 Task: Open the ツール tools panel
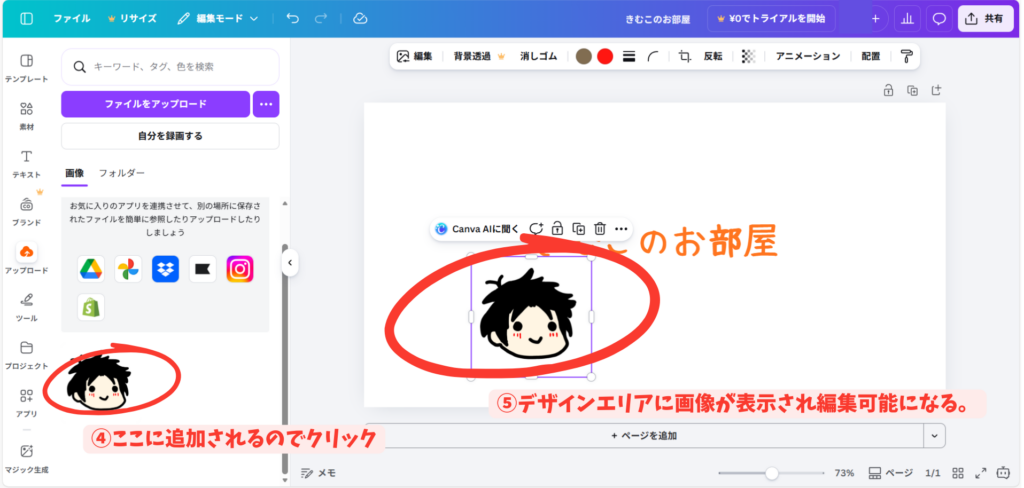(x=26, y=307)
